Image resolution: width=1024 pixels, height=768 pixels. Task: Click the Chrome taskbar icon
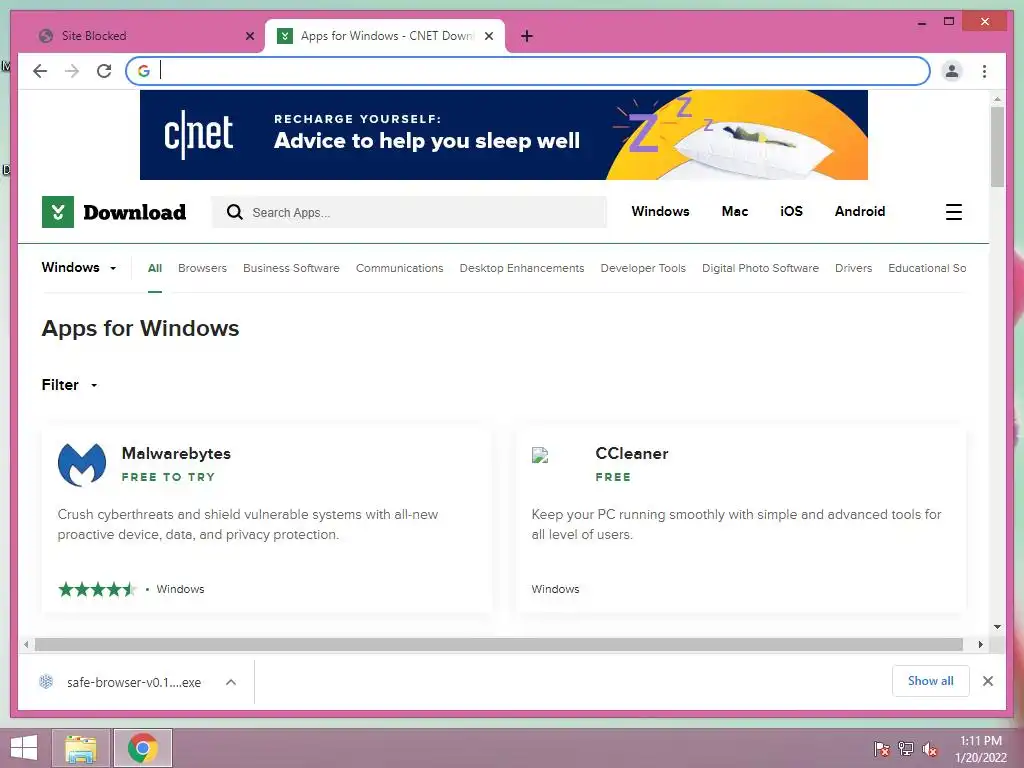tap(142, 748)
